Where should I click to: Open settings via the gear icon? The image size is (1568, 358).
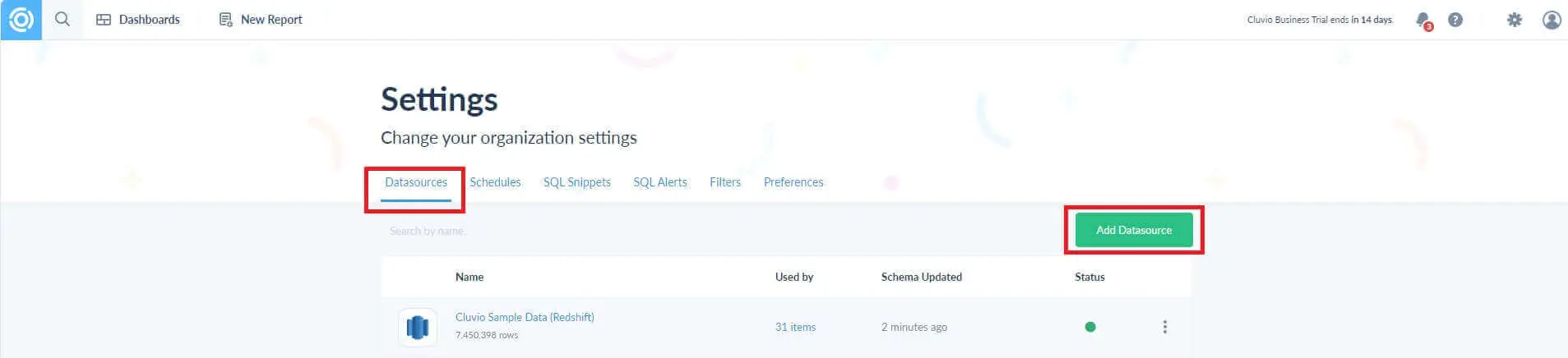(1514, 20)
